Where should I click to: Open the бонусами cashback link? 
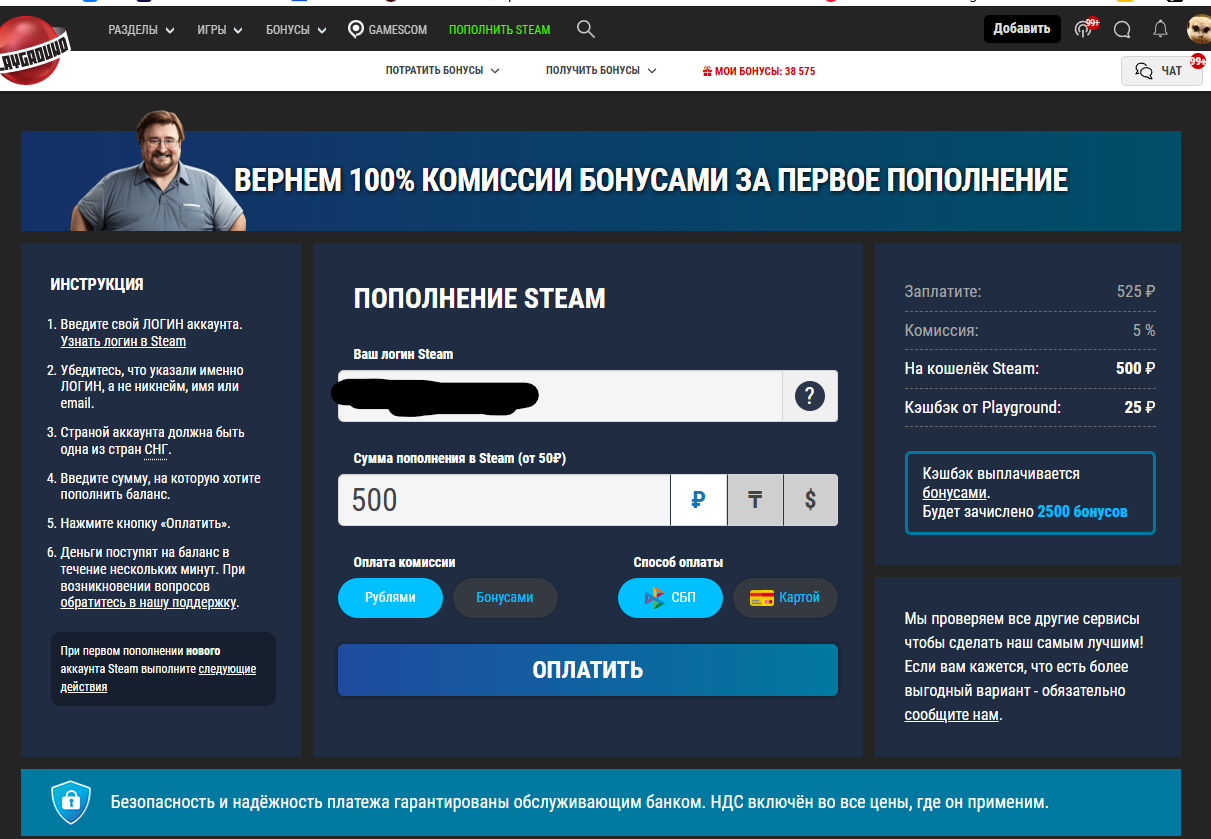pyautogui.click(x=955, y=493)
